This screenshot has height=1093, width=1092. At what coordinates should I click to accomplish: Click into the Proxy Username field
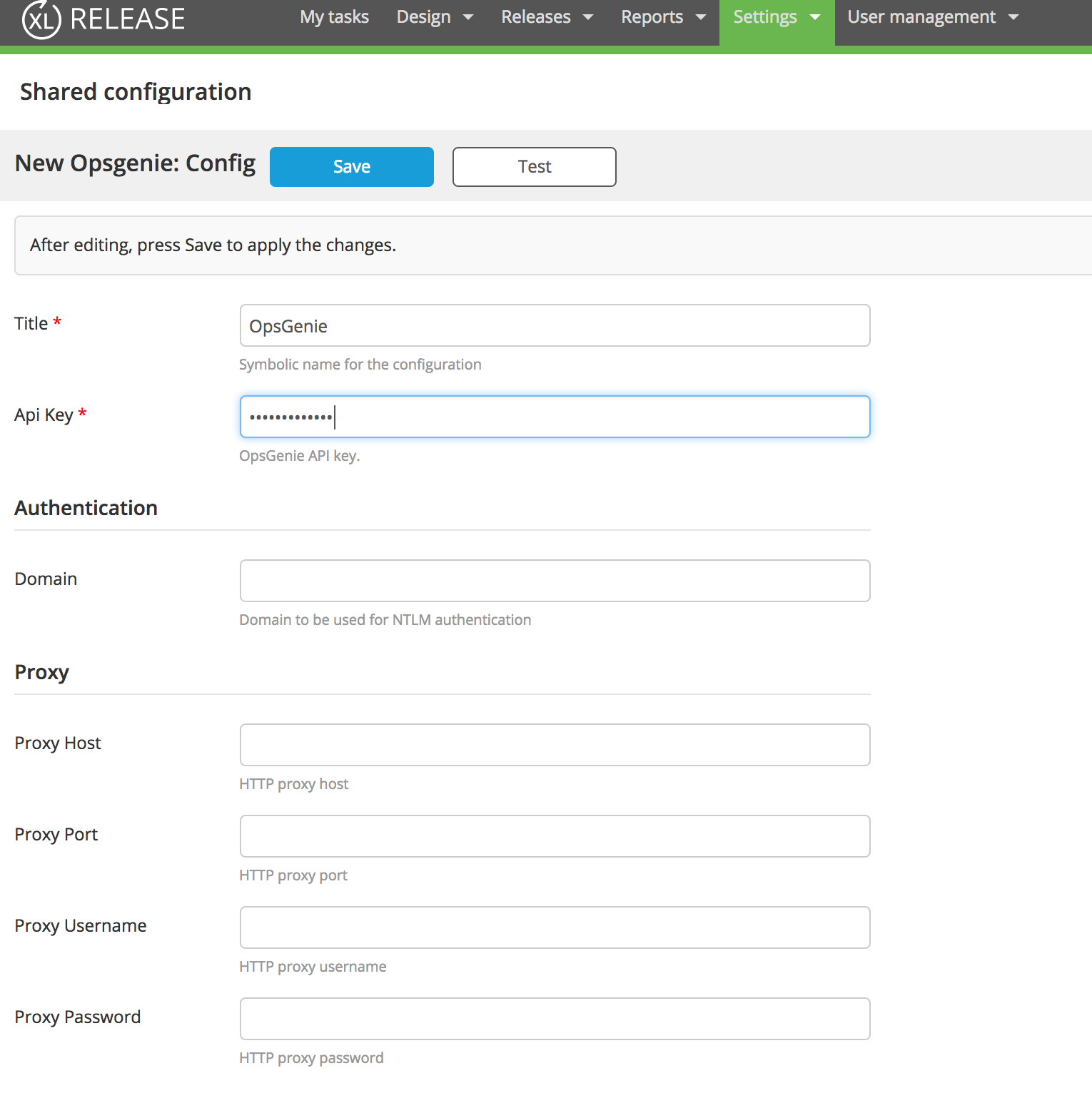tap(555, 927)
